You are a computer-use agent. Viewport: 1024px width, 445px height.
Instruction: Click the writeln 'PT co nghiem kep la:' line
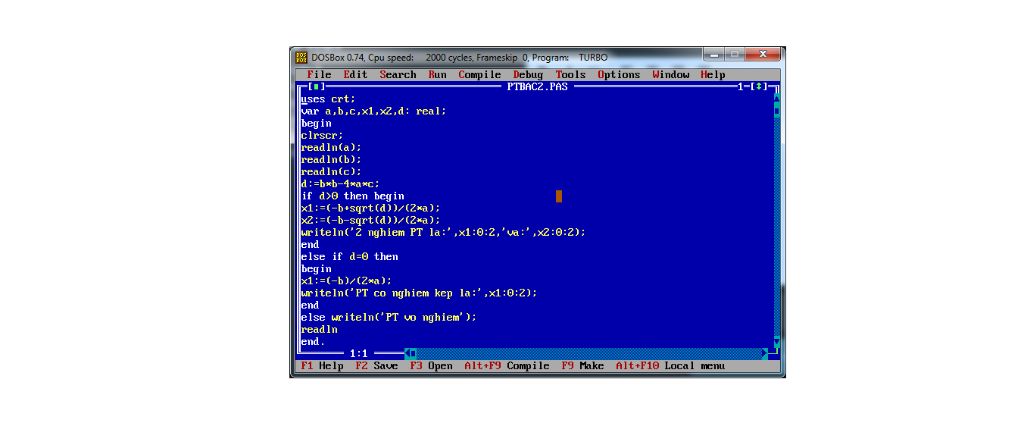(x=419, y=293)
